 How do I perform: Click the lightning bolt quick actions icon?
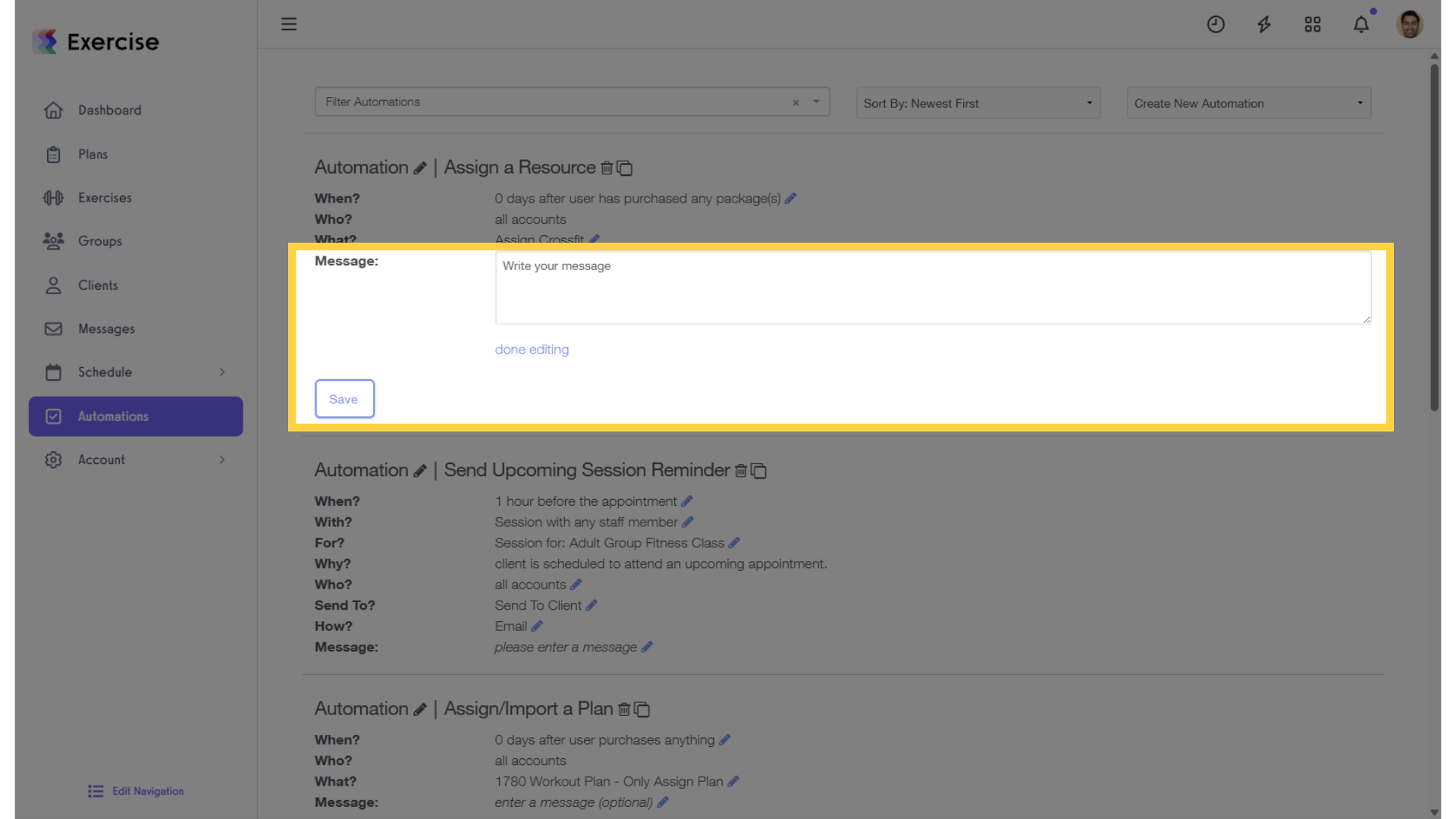[1264, 25]
